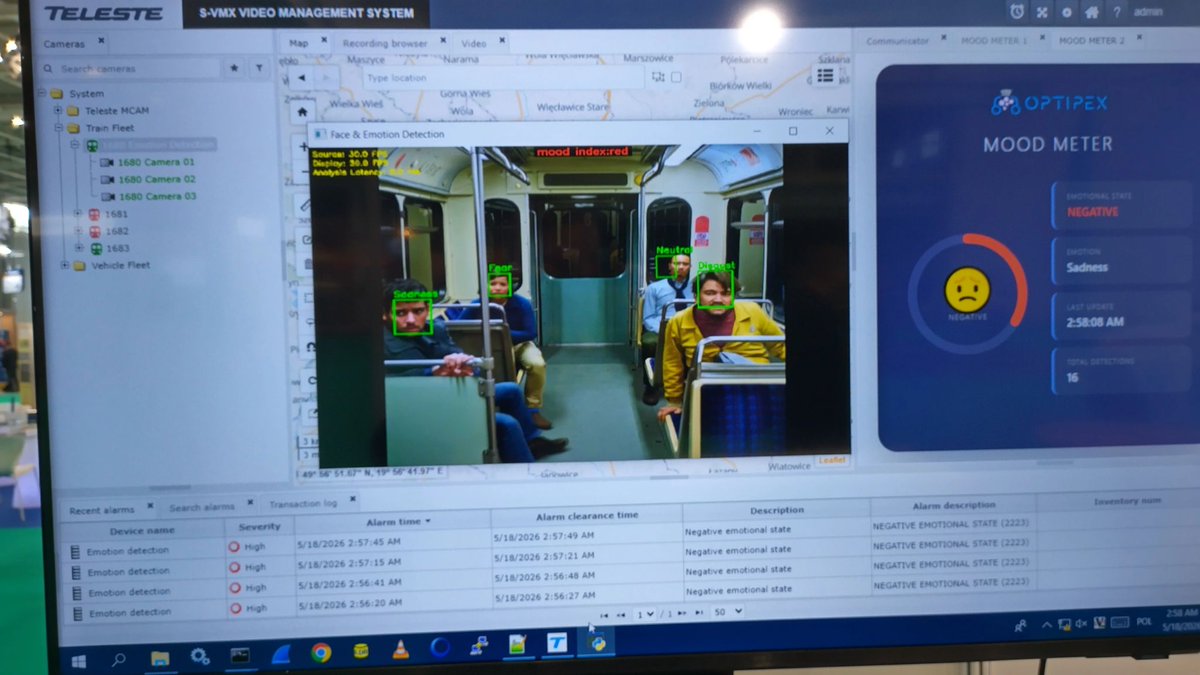Switch to the Recording browser tab
This screenshot has height=675, width=1200.
(x=385, y=43)
